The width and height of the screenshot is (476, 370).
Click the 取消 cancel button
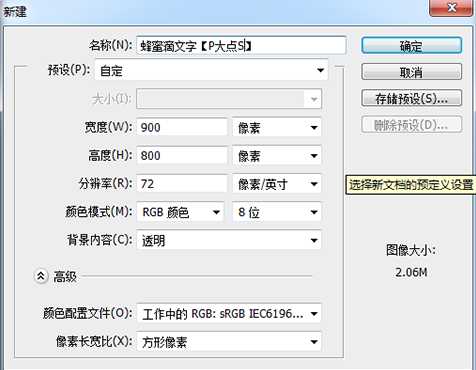412,72
